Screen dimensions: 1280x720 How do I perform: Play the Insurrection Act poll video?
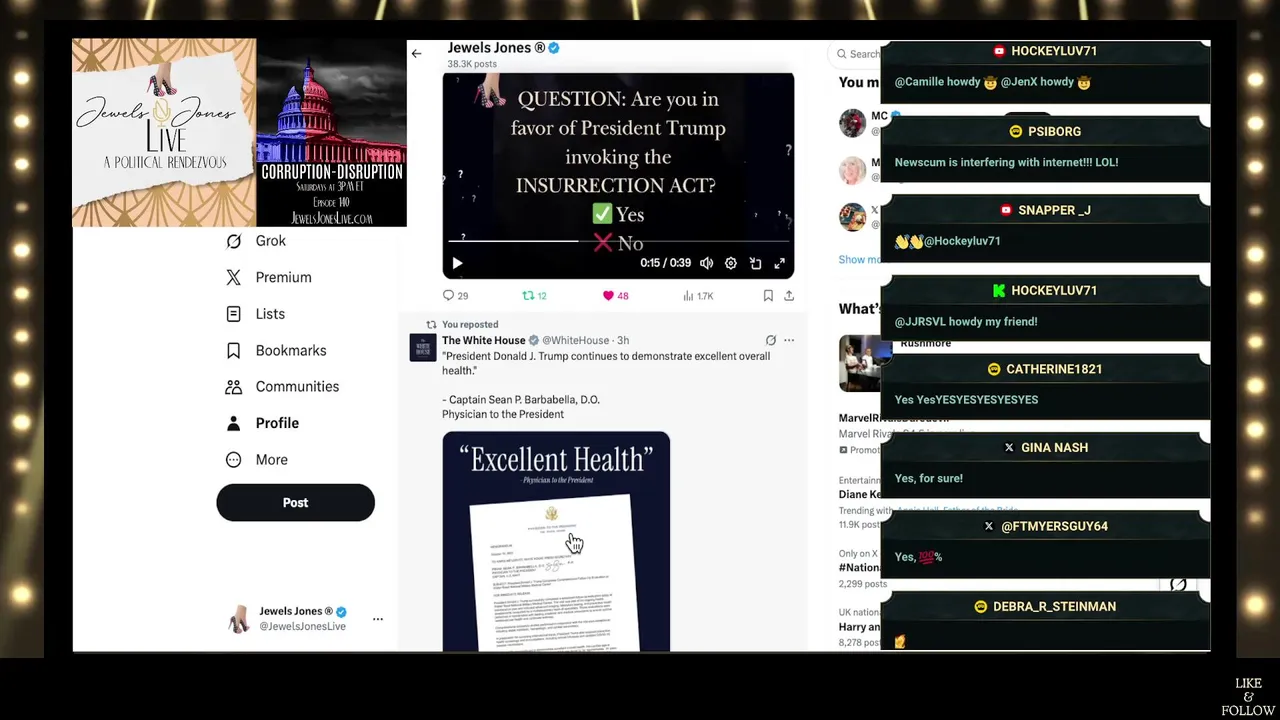coord(457,263)
